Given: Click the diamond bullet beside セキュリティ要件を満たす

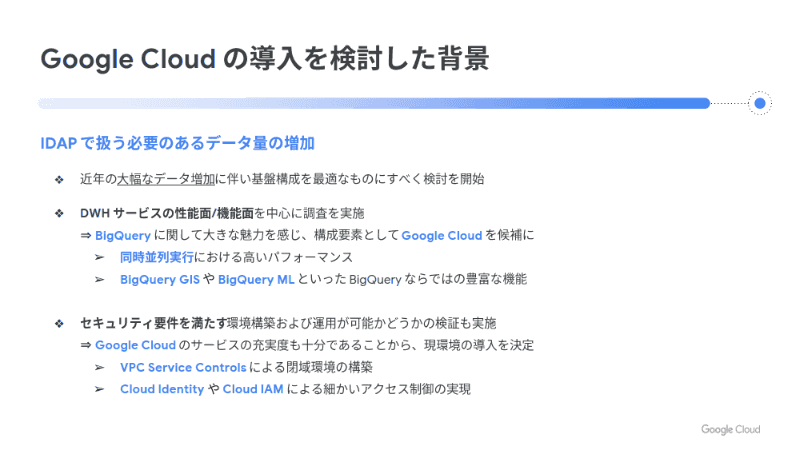Looking at the screenshot, I should (x=59, y=323).
